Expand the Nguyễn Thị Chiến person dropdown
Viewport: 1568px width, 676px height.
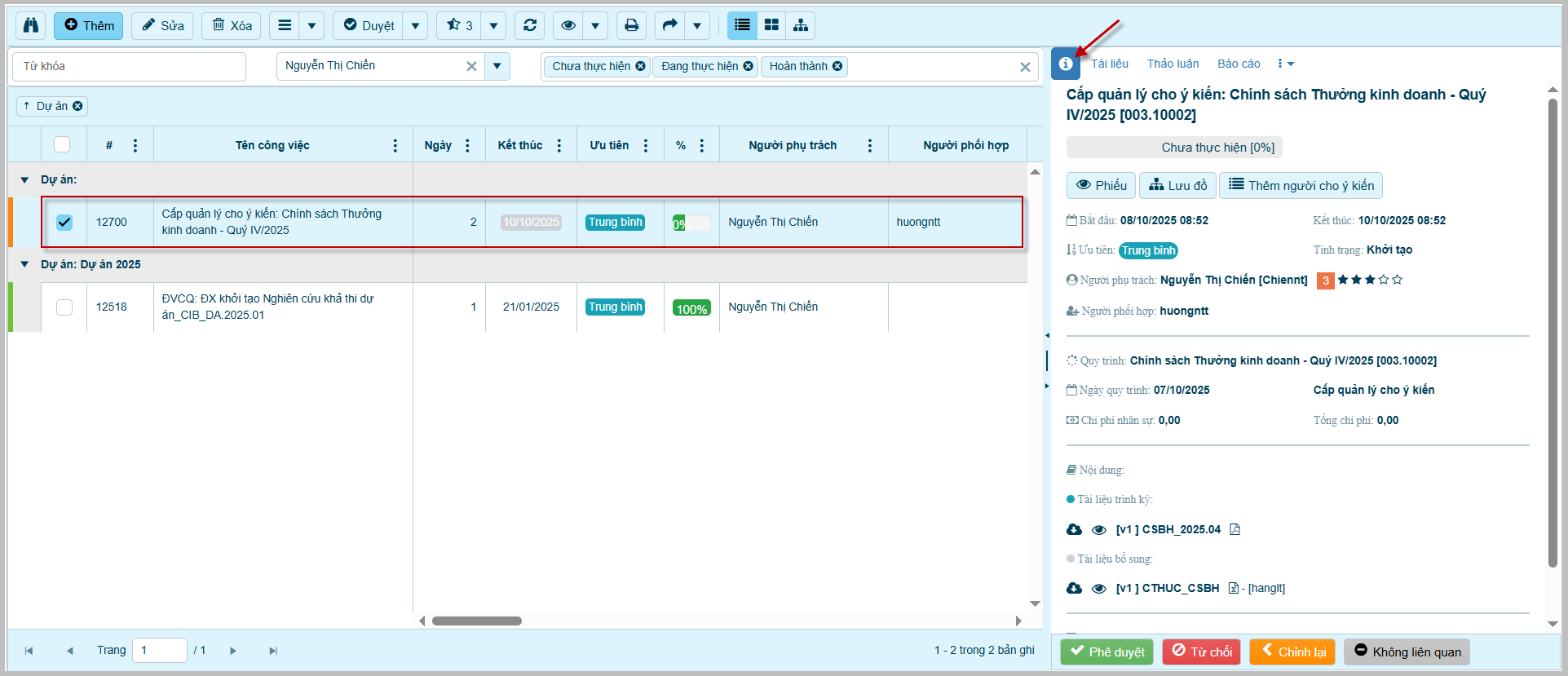[x=497, y=66]
